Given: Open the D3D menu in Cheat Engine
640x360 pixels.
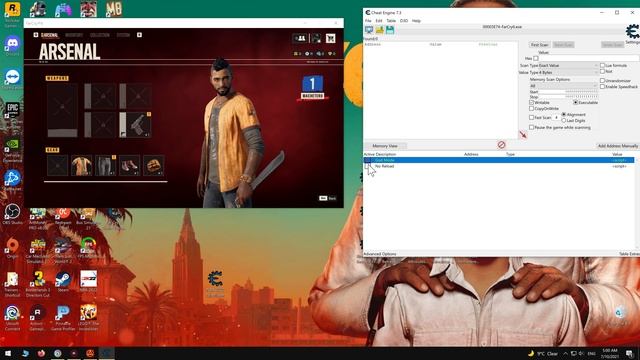Looking at the screenshot, I should [x=404, y=21].
